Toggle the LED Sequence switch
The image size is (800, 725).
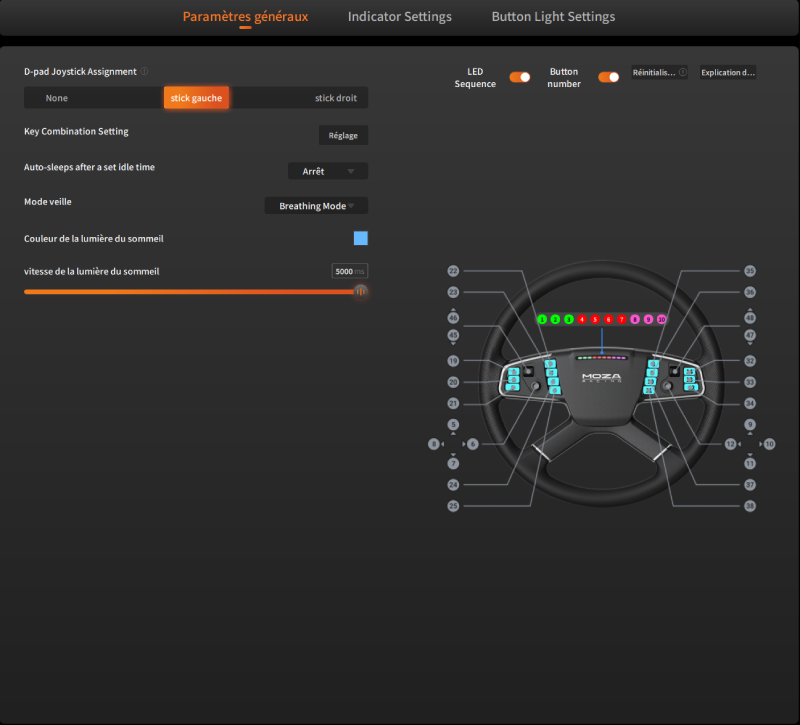(520, 77)
